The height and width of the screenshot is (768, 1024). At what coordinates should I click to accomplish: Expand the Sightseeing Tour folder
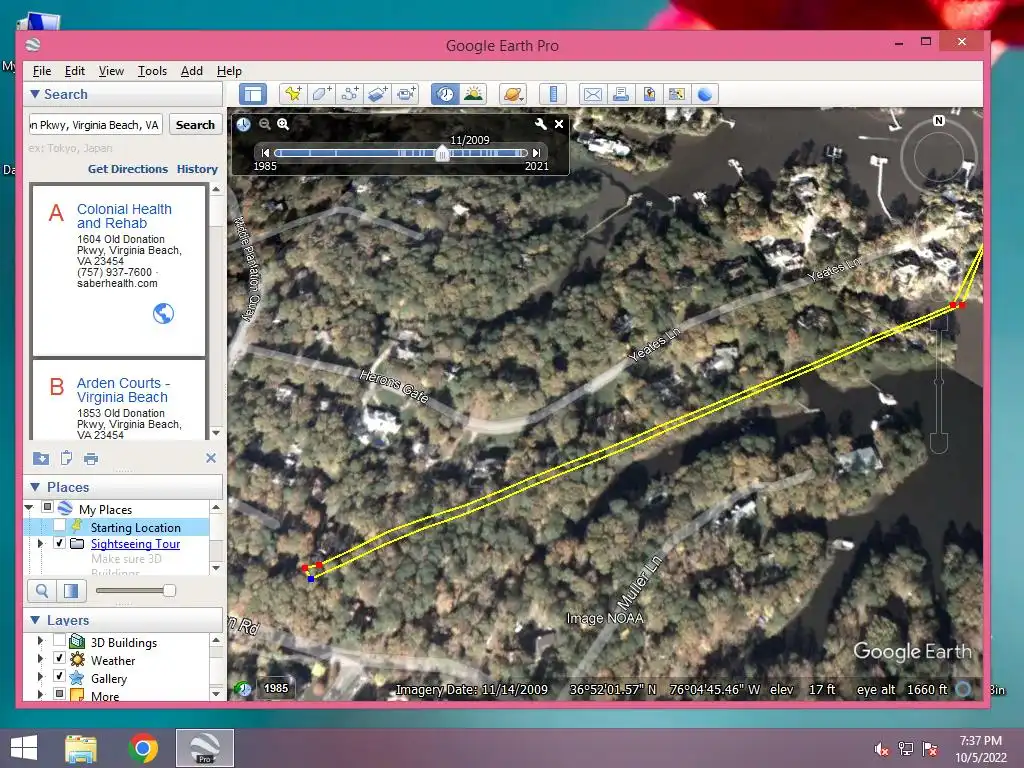(40, 543)
